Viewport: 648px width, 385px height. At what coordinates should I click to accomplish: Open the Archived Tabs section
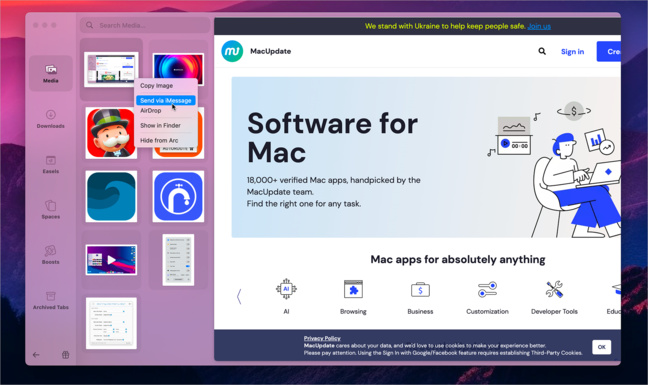point(50,300)
